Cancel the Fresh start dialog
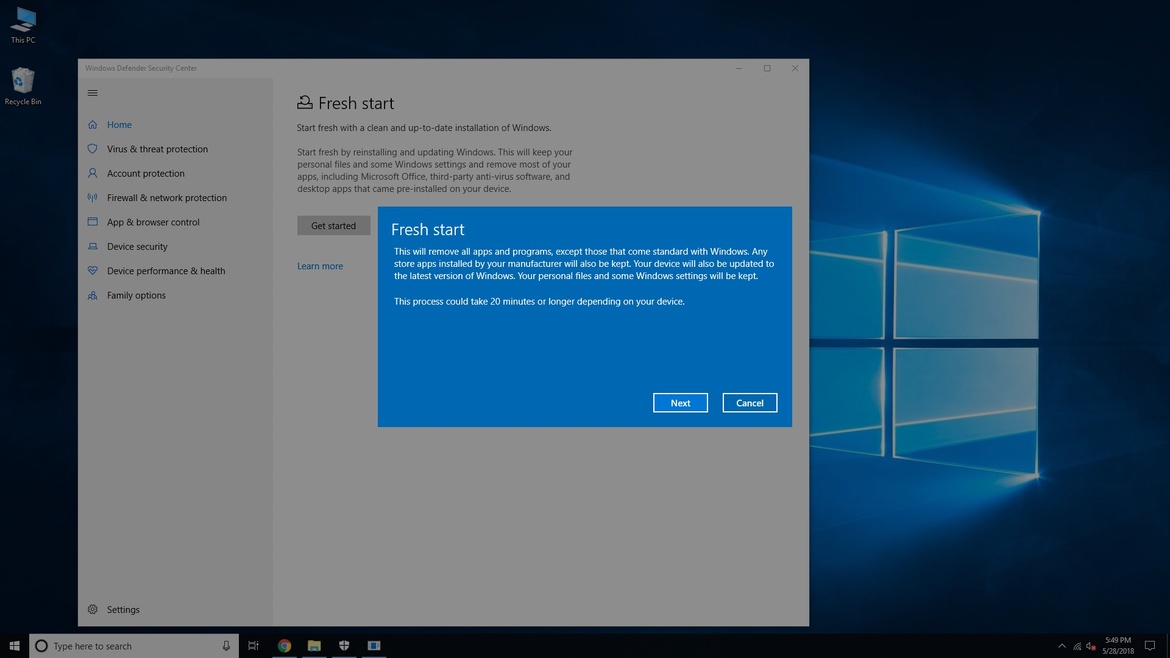1170x658 pixels. point(749,403)
